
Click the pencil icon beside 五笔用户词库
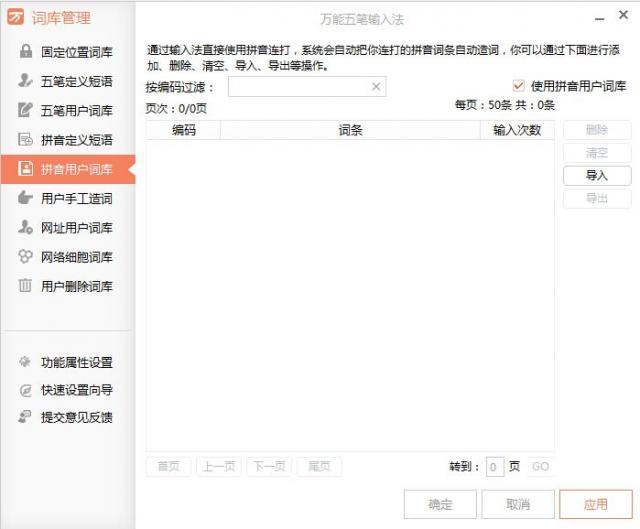pos(25,110)
